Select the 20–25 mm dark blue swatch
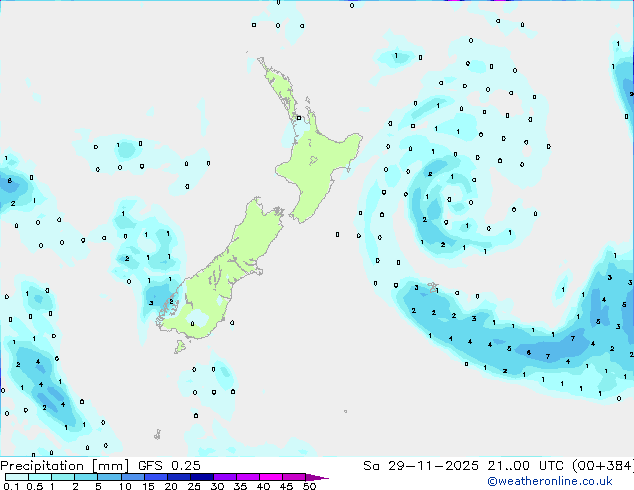 click(179, 477)
